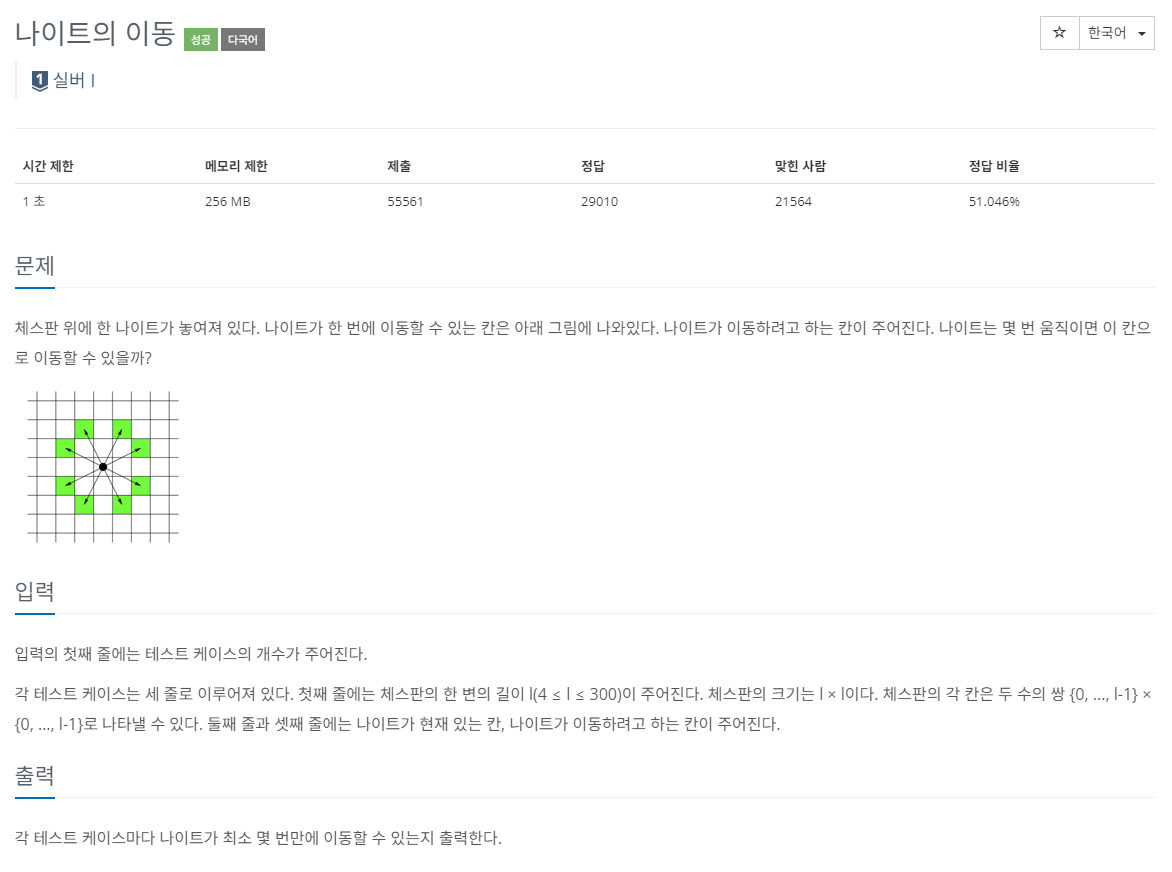Click the 출력 section heading

click(x=34, y=776)
